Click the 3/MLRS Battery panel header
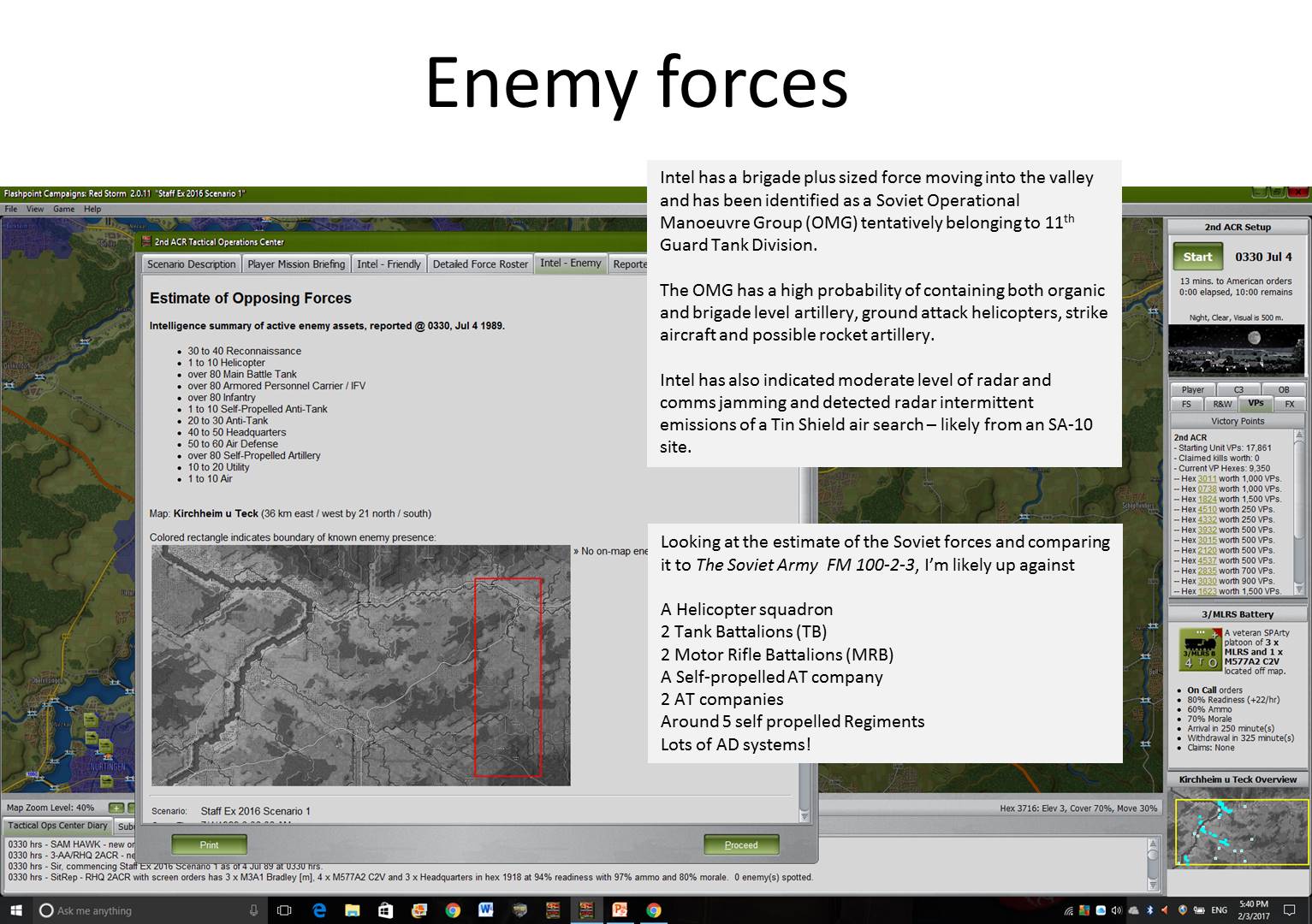This screenshot has width=1312, height=924. [x=1238, y=614]
